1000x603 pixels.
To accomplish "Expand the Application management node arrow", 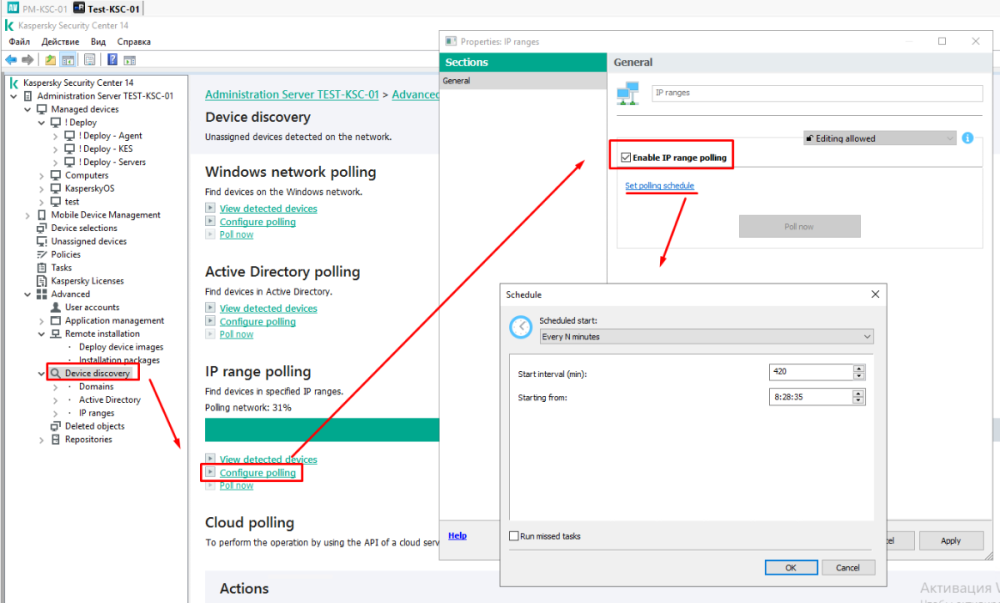I will (x=41, y=321).
